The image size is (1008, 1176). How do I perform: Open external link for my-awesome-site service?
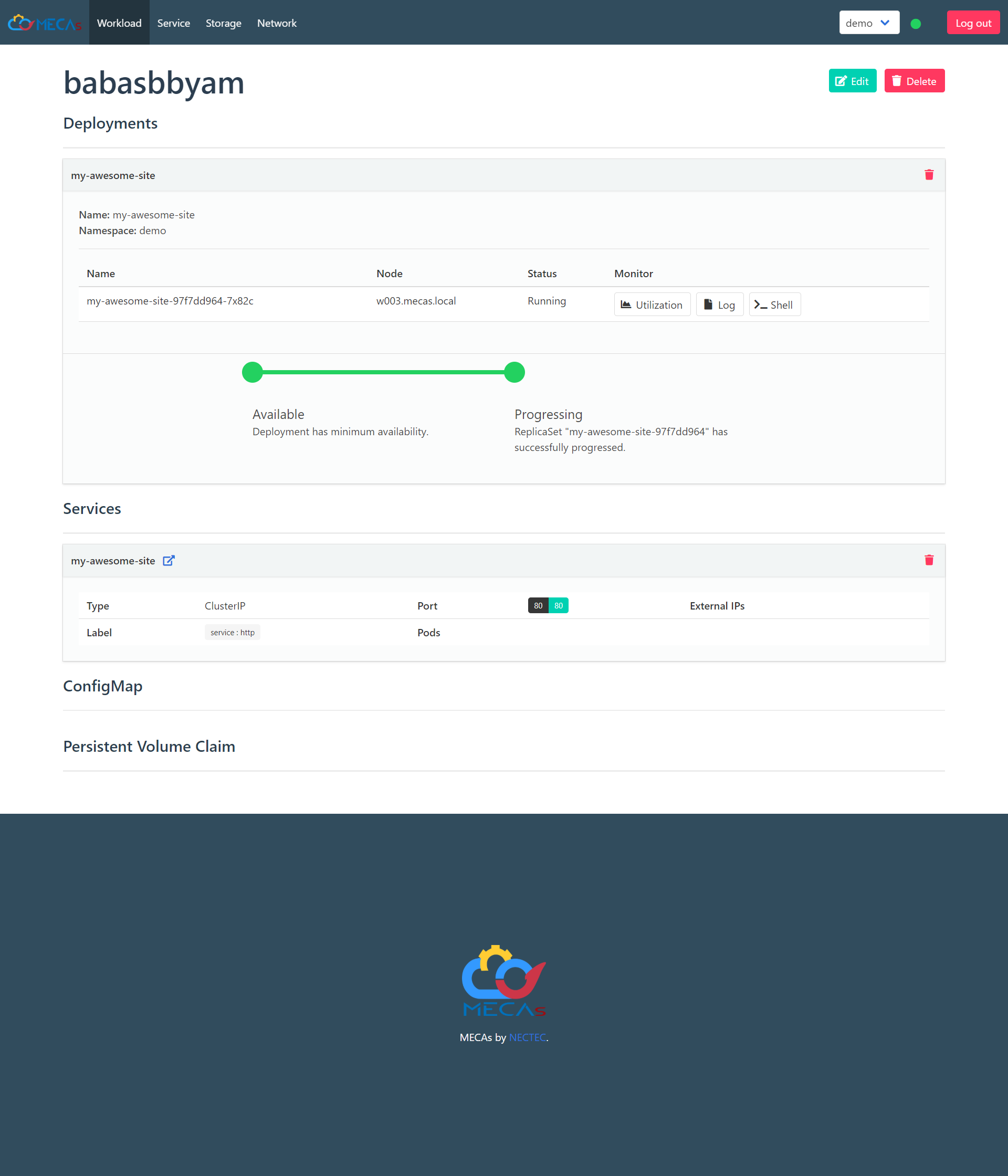(x=167, y=560)
